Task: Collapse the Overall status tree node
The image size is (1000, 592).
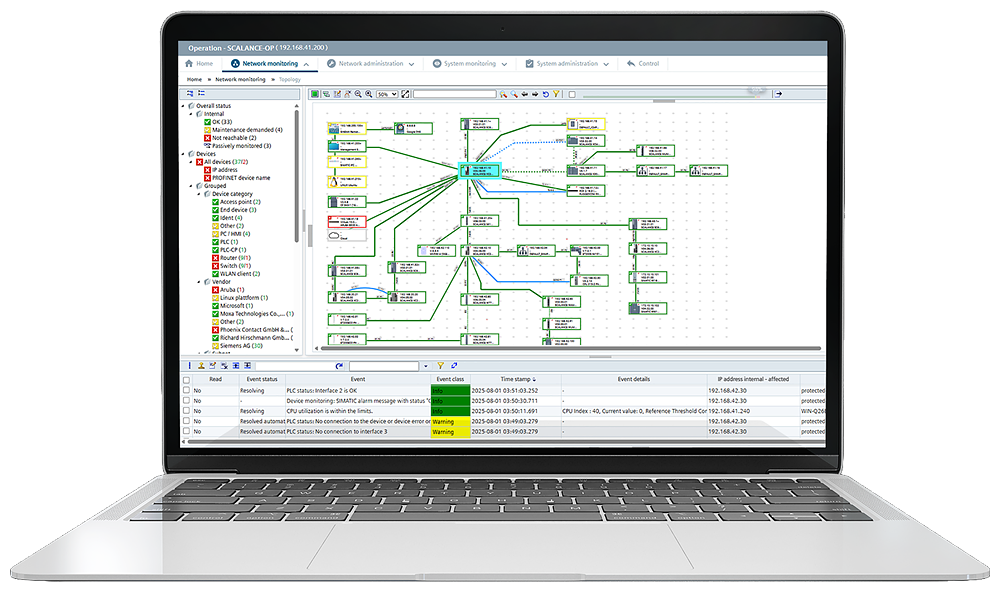Action: (184, 106)
